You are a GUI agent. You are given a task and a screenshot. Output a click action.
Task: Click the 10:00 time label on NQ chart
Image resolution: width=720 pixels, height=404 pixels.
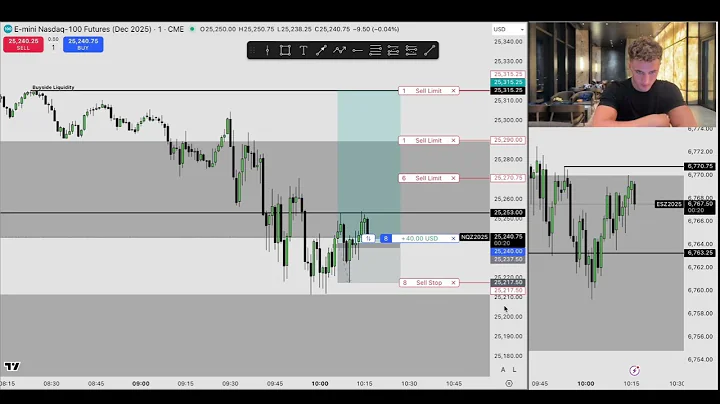pos(320,383)
